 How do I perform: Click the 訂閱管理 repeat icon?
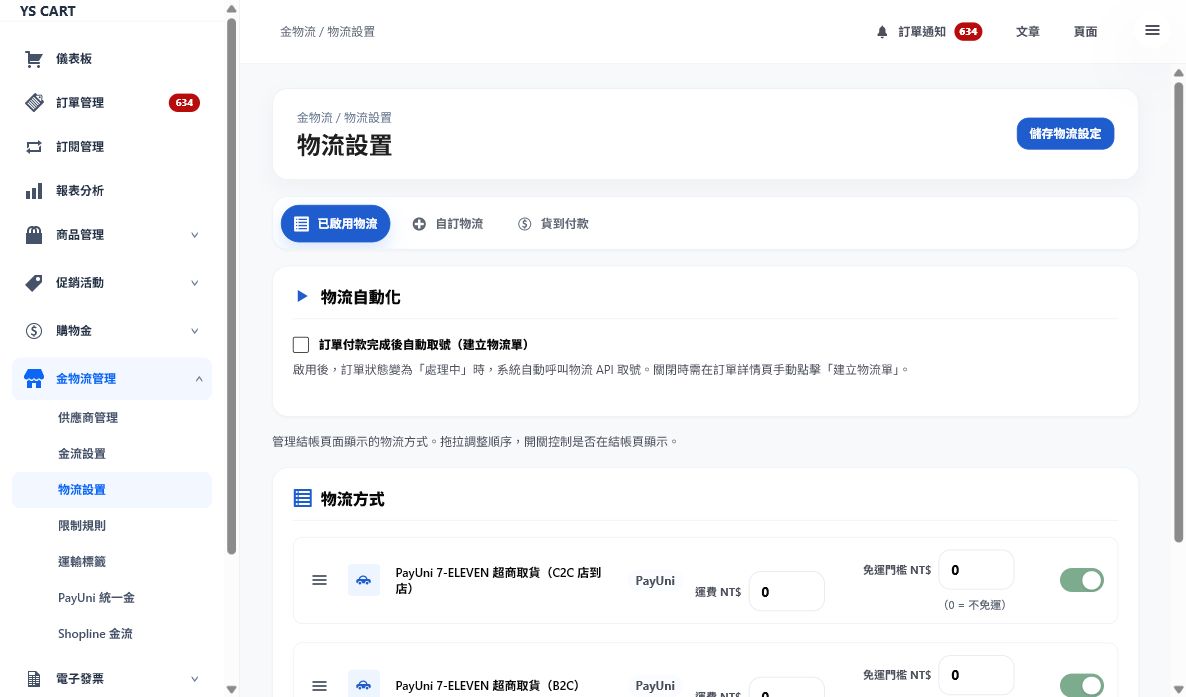[34, 147]
